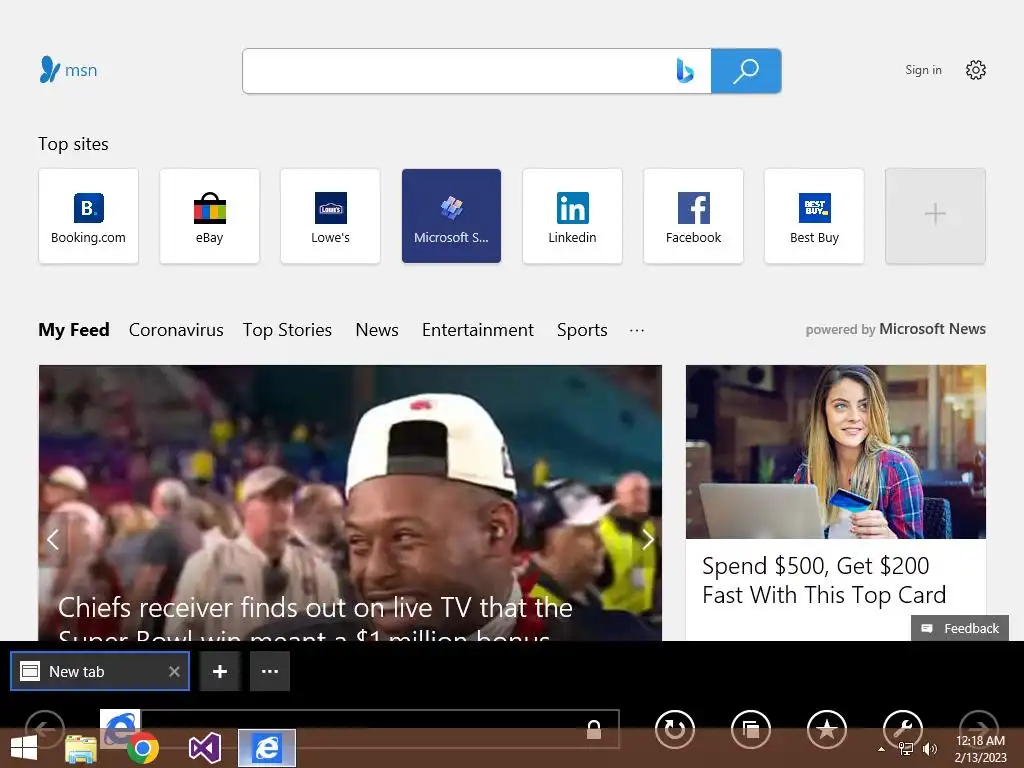Select the Entertainment tab
Viewport: 1024px width, 768px height.
(x=477, y=330)
